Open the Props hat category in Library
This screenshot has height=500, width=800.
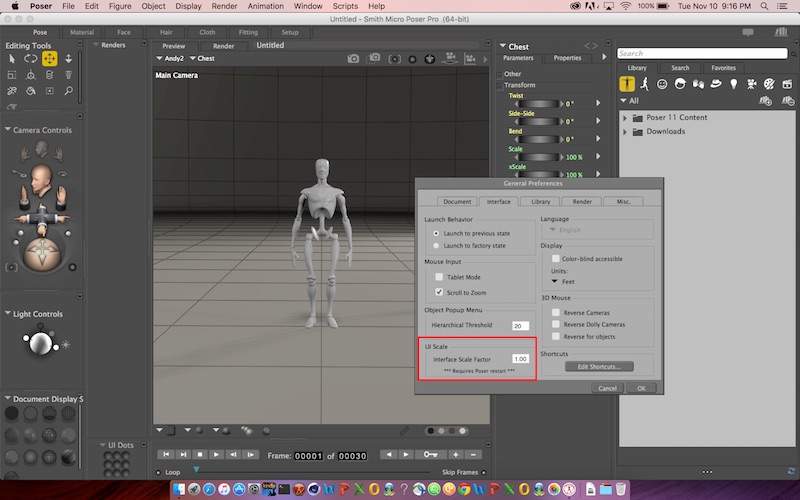click(716, 84)
